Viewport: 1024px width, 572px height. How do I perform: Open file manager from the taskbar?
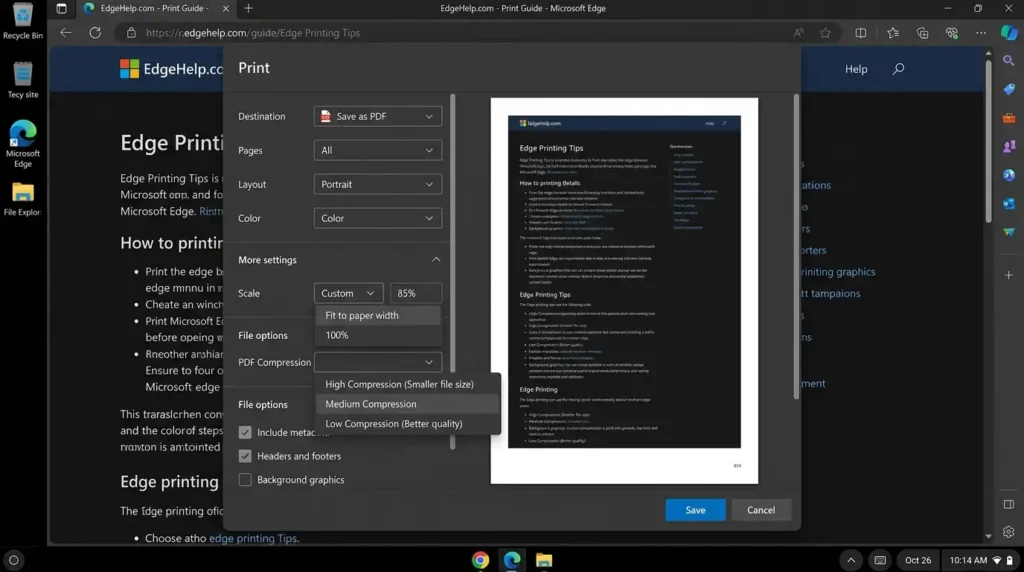pos(544,560)
